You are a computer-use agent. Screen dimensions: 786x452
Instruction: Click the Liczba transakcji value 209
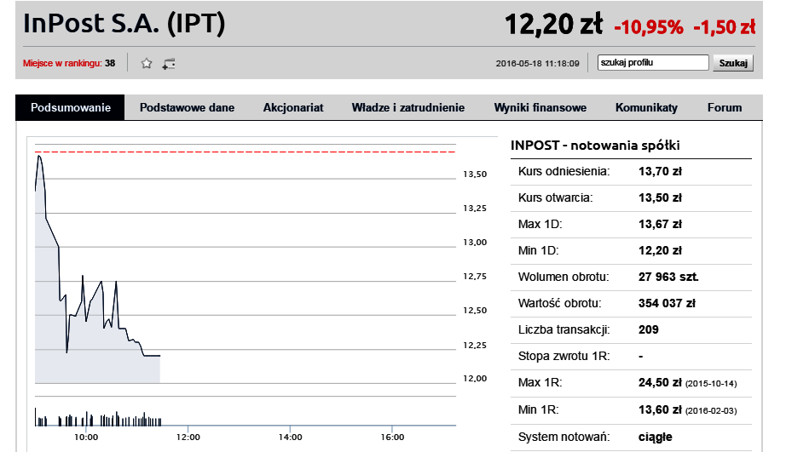[x=648, y=330]
